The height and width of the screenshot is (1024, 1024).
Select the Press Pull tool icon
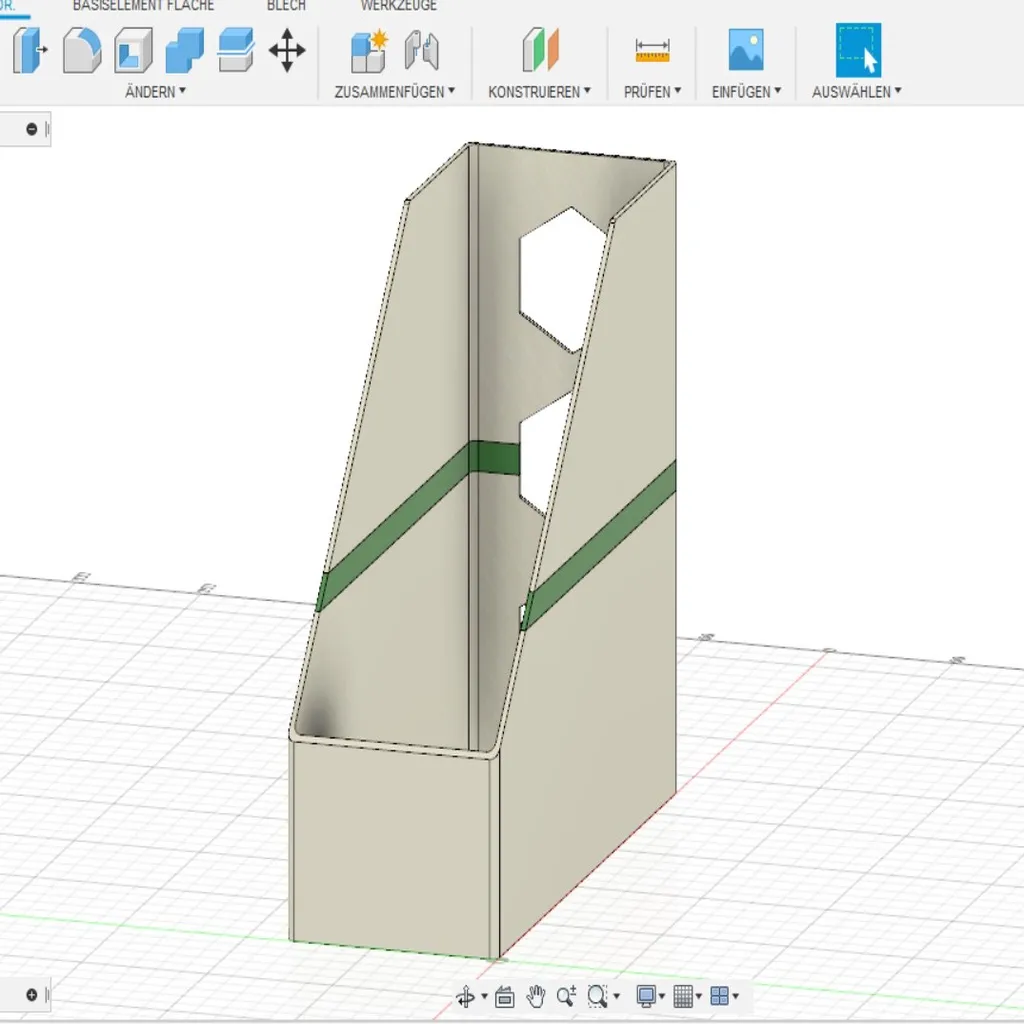28,49
